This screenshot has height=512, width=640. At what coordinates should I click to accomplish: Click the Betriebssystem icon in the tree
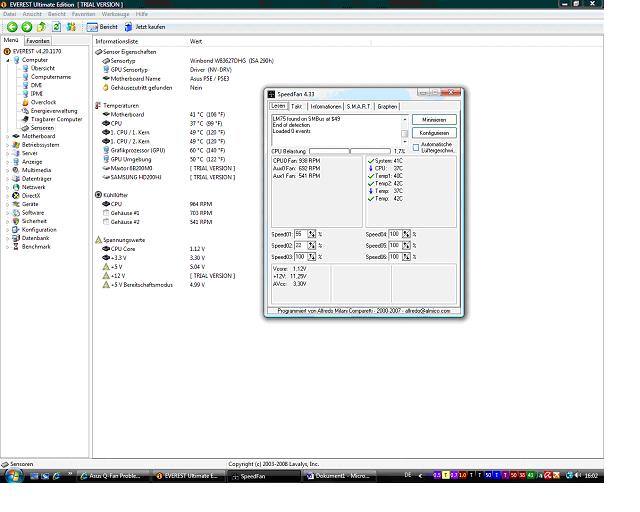click(16, 145)
